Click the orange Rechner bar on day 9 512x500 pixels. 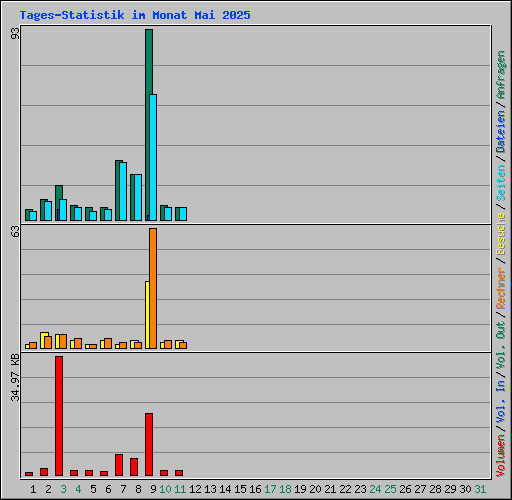pos(153,288)
